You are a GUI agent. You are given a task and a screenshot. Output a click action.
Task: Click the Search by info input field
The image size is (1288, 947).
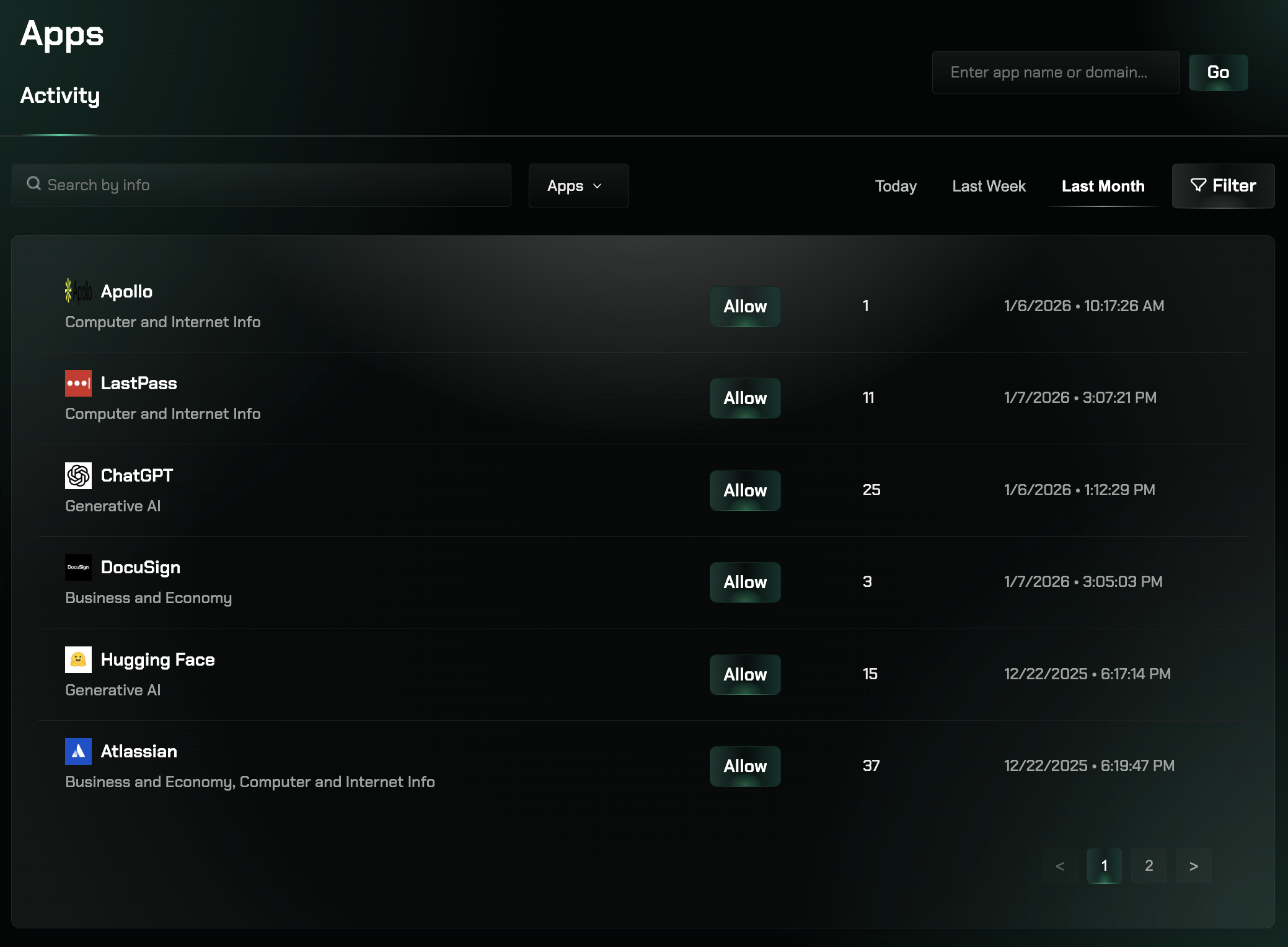260,184
